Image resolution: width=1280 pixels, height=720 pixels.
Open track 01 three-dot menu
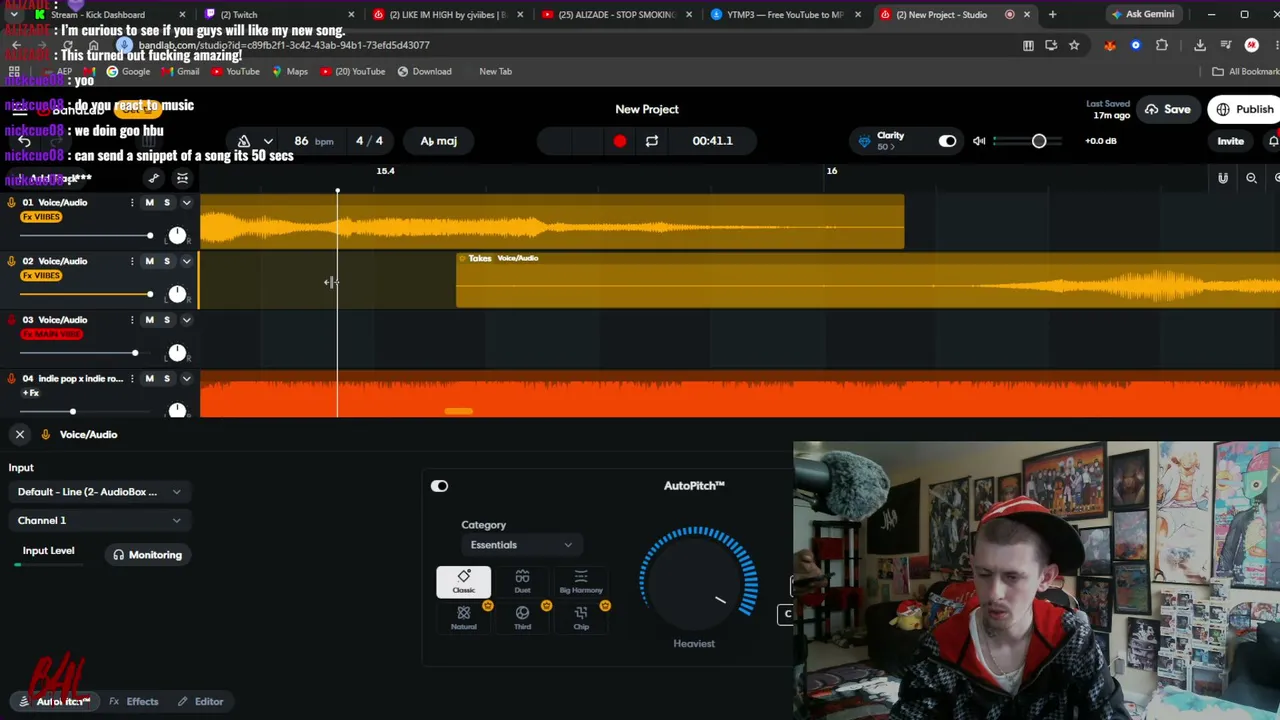[131, 202]
